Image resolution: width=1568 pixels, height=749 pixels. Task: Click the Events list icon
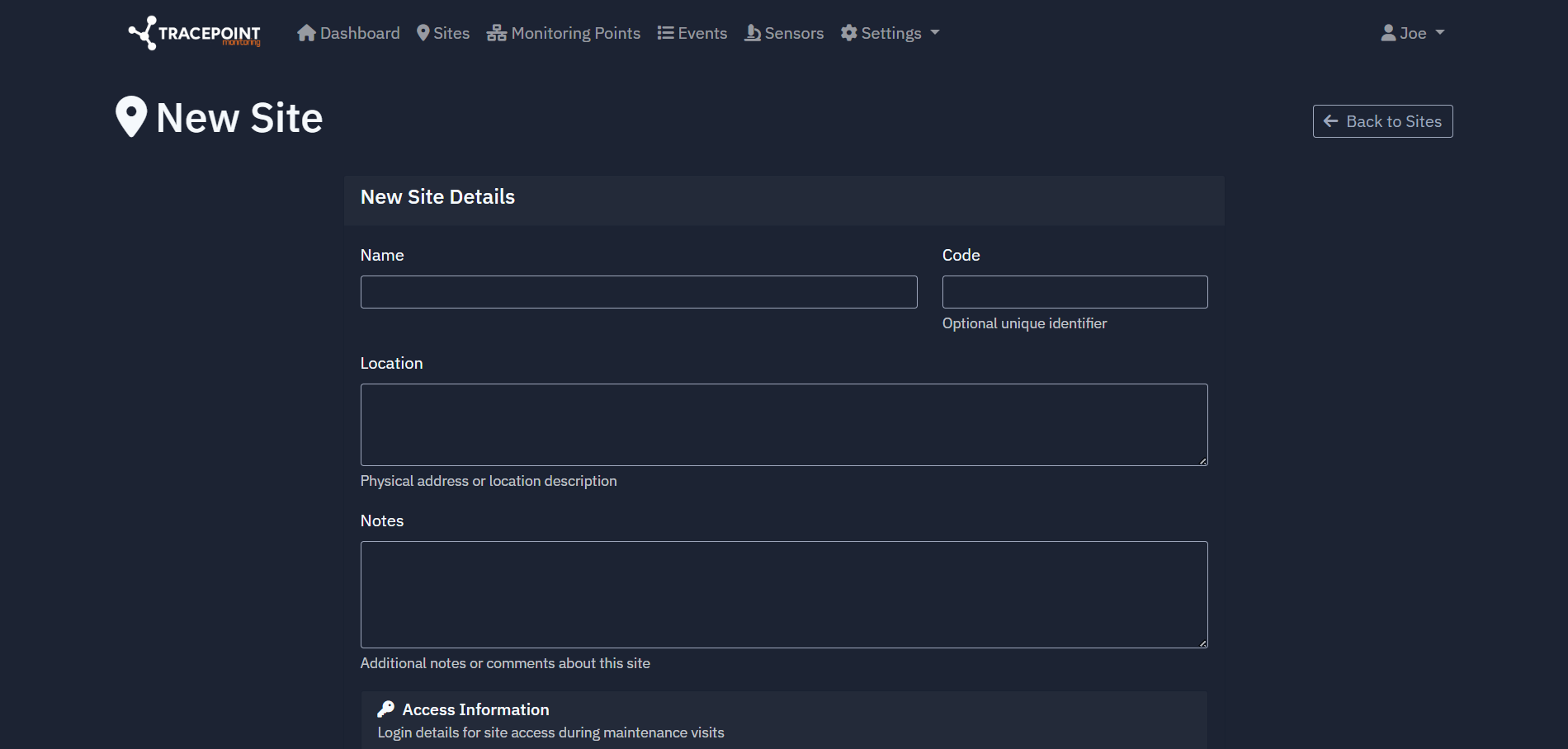point(665,32)
